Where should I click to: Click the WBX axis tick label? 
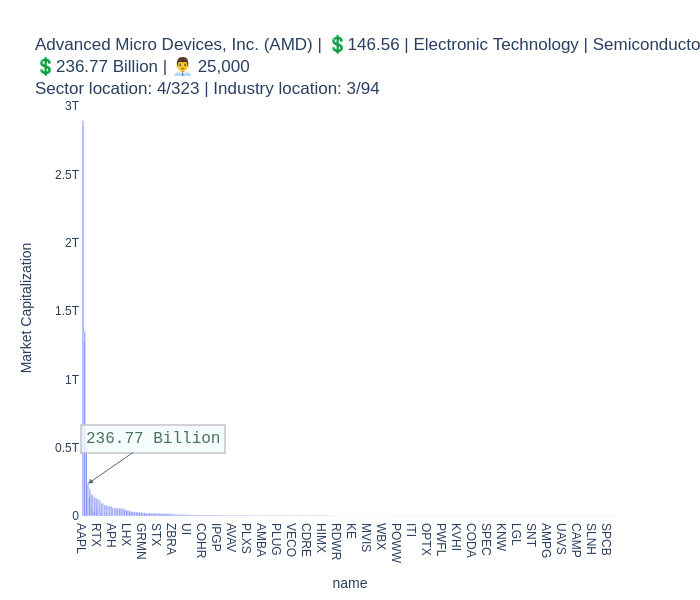click(381, 537)
